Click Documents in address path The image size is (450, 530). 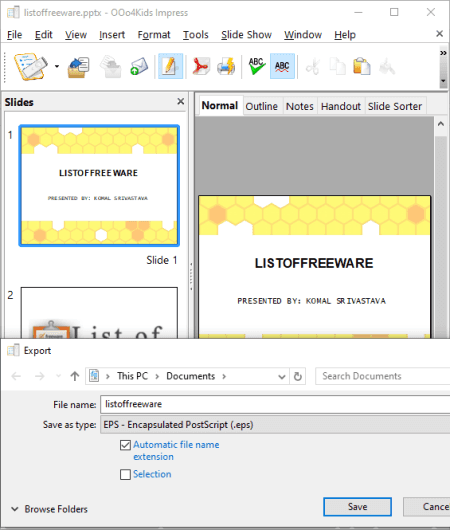click(x=190, y=376)
